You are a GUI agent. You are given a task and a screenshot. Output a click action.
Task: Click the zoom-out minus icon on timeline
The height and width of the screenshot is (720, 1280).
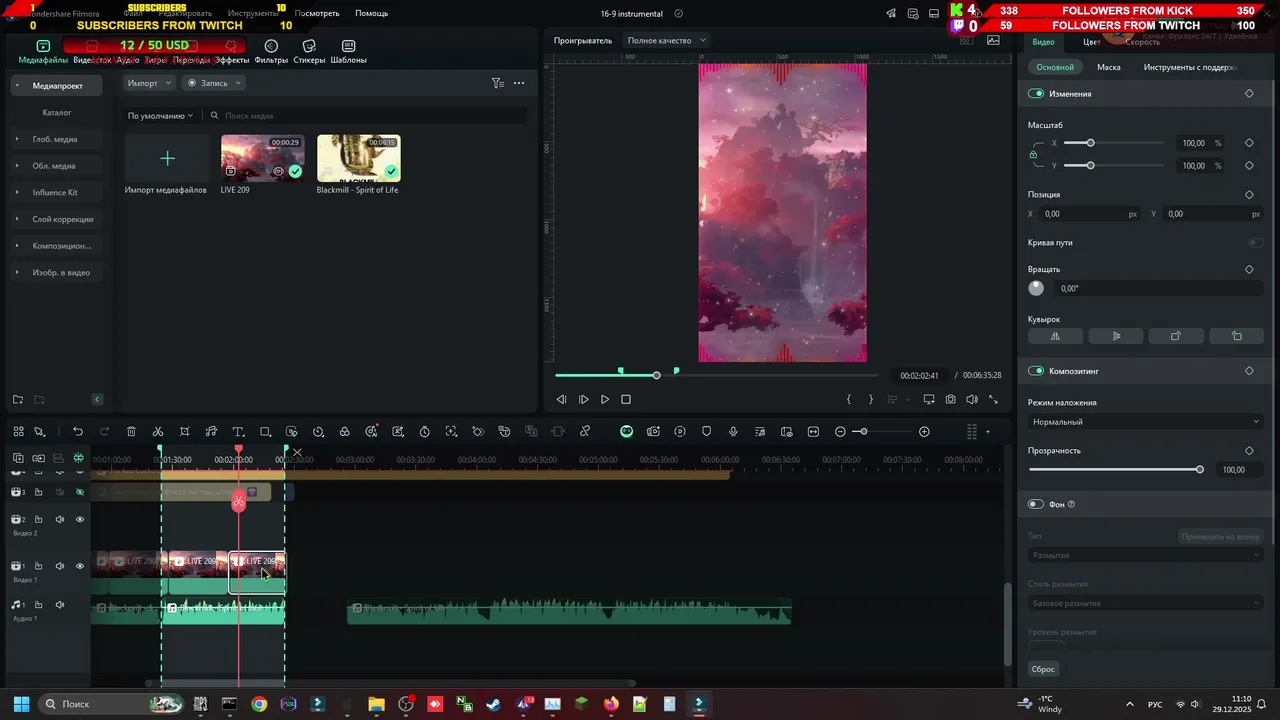coord(840,432)
